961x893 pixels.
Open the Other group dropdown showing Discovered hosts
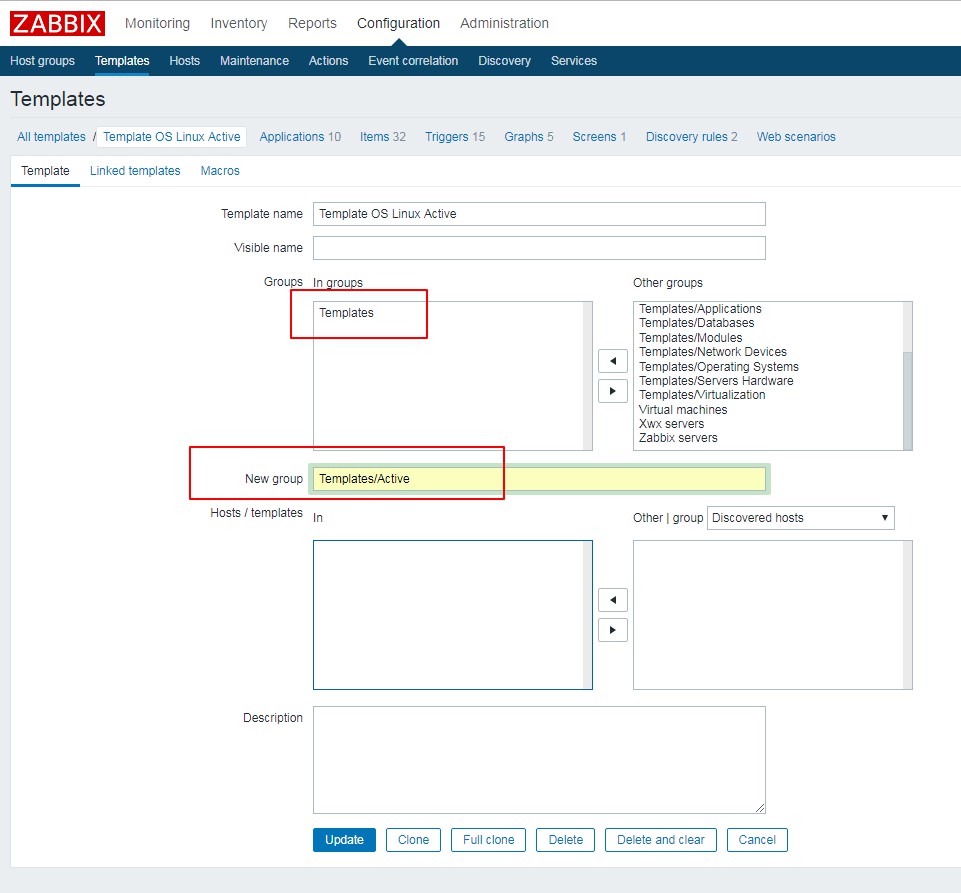pos(800,518)
